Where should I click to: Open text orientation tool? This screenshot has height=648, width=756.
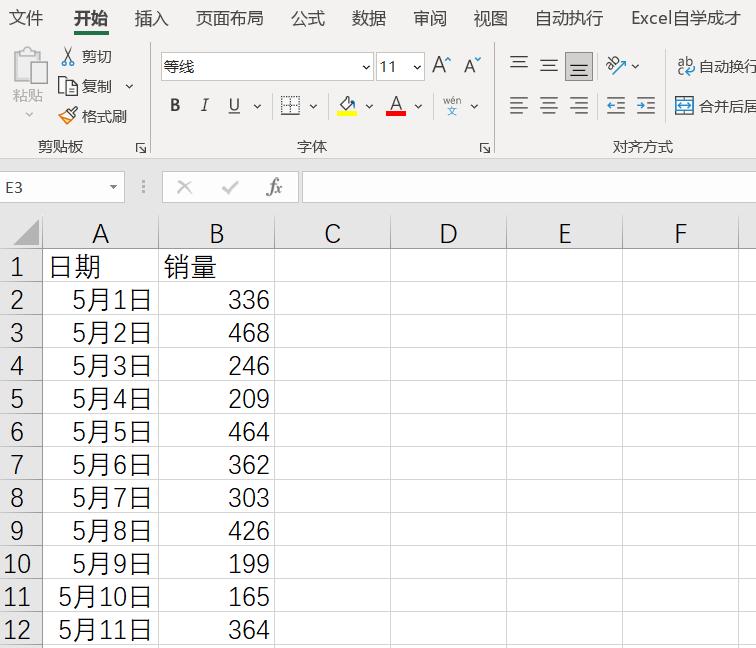tap(616, 66)
